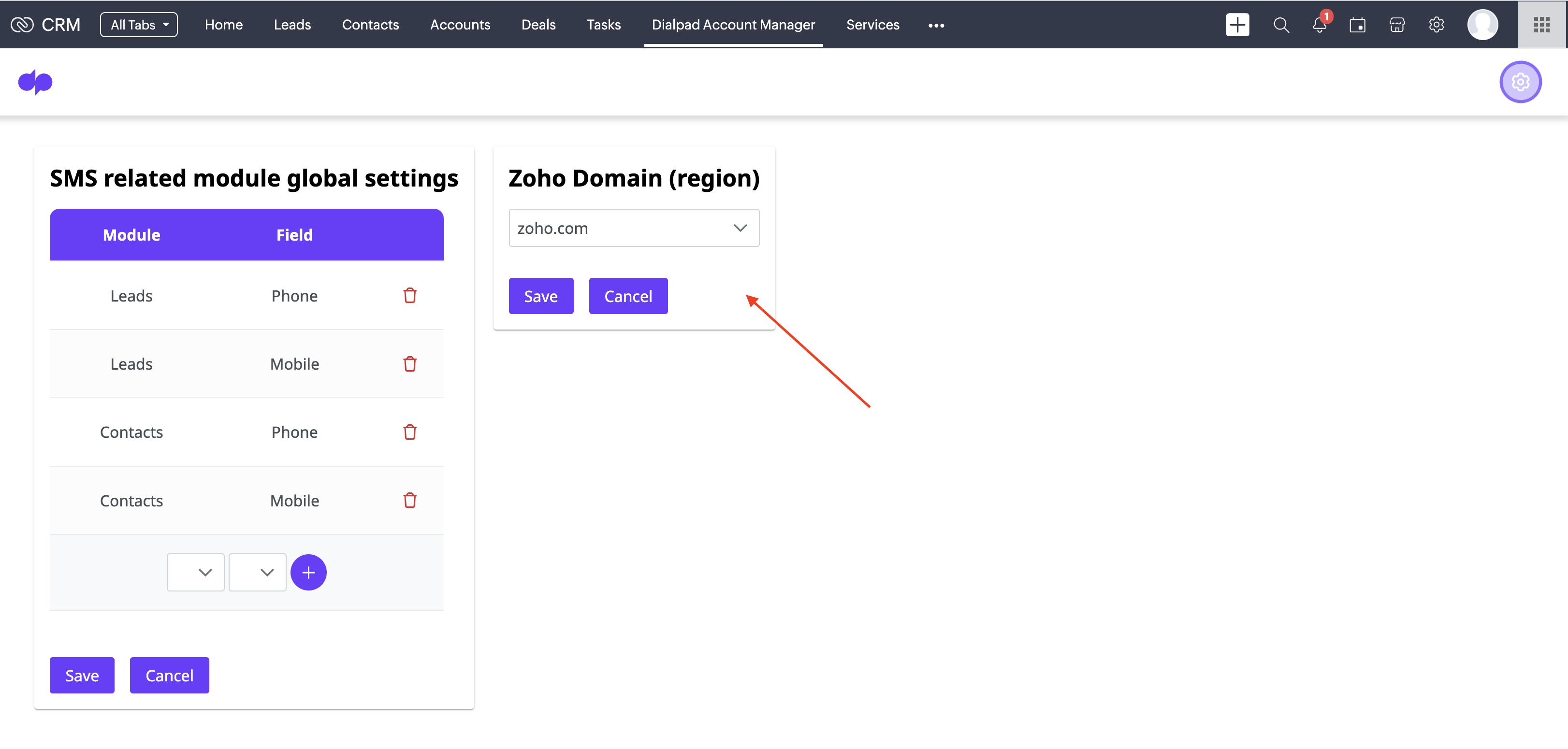The width and height of the screenshot is (1568, 749).
Task: Go to the Home tab
Action: 223,25
